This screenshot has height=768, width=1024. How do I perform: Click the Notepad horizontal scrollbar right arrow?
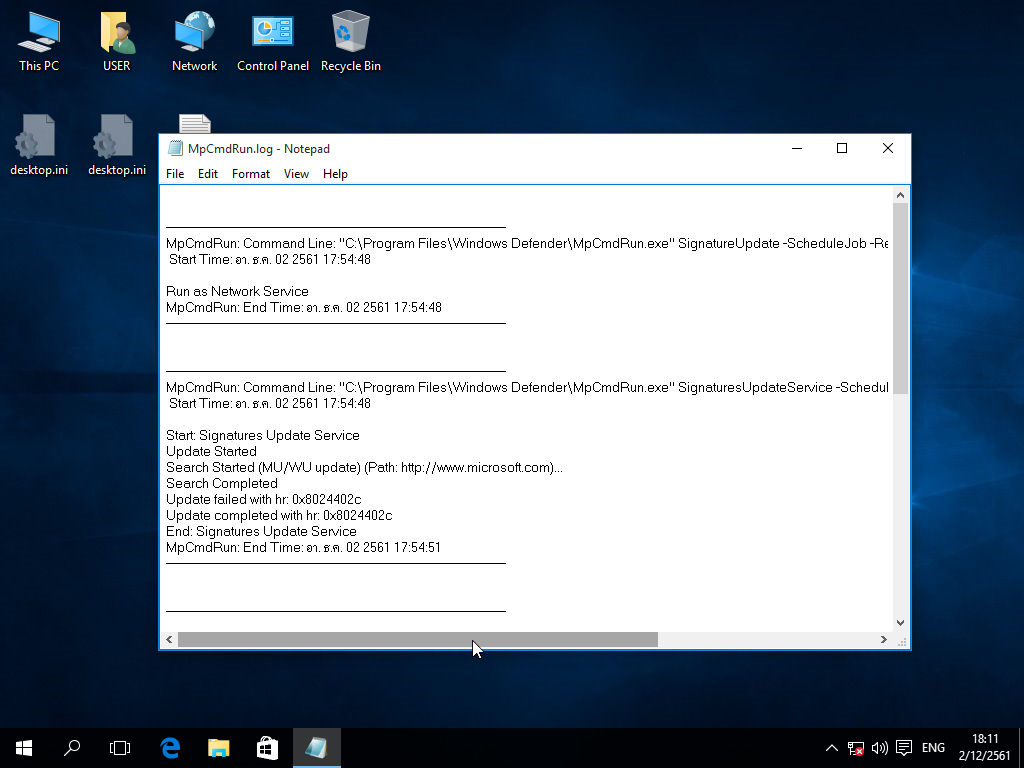(884, 639)
